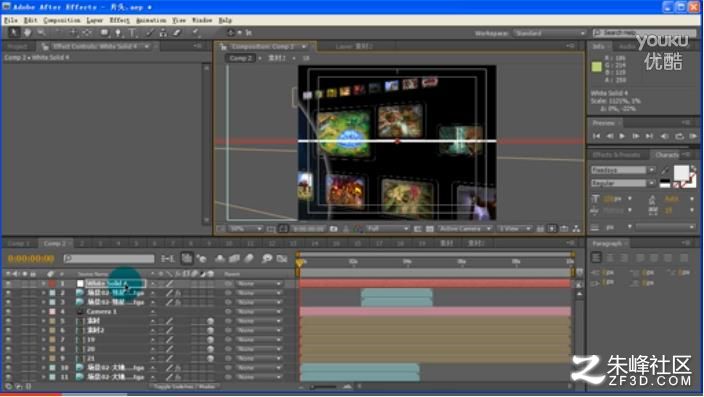704x397 pixels.
Task: Select the Horizontal Type tool
Action: 132,33
